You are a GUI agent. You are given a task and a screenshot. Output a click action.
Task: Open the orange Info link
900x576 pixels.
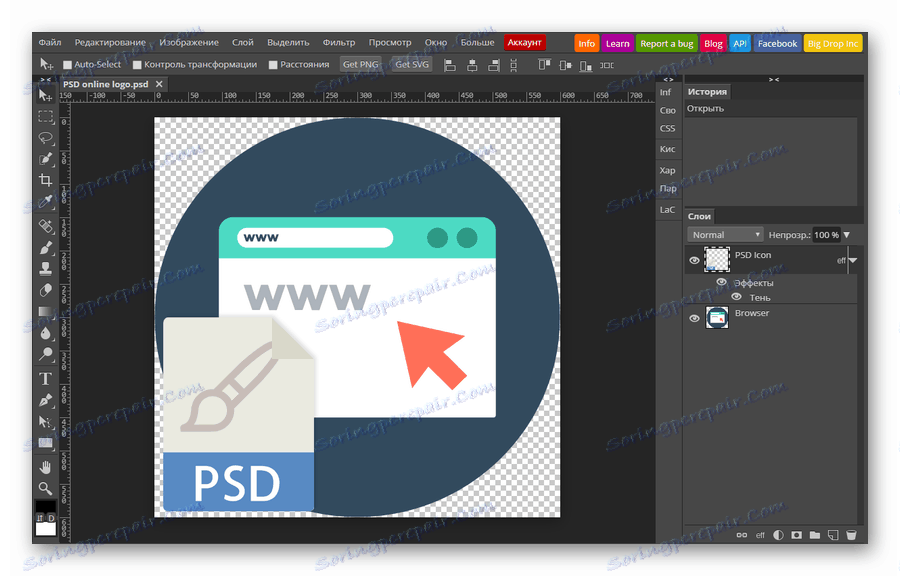point(587,44)
